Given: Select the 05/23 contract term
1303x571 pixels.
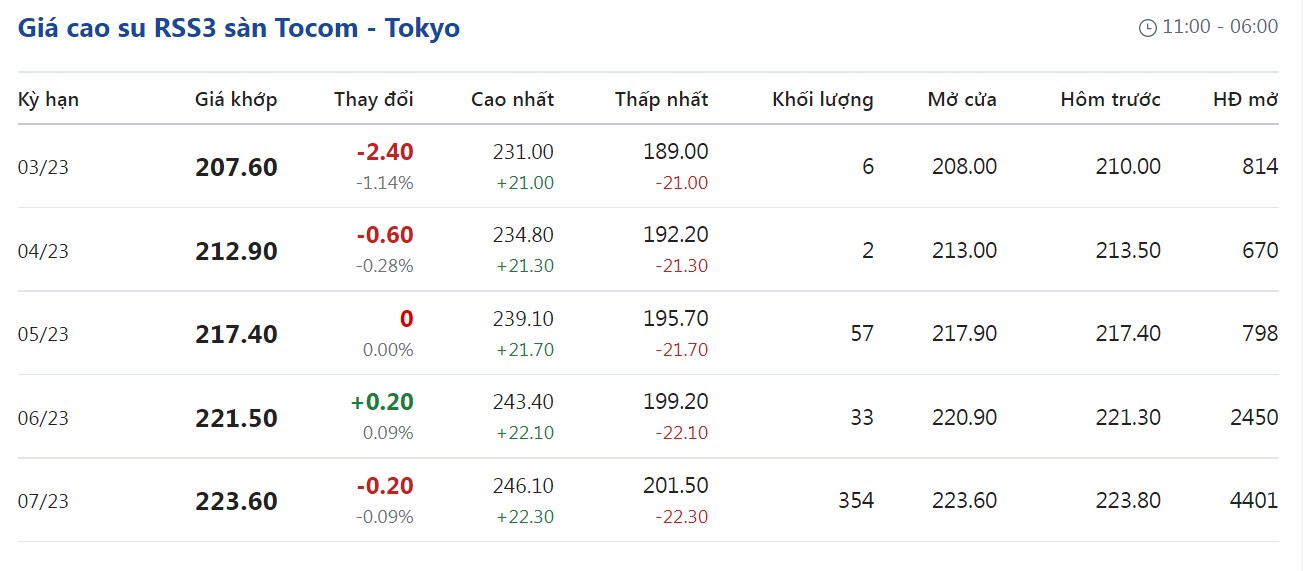Looking at the screenshot, I should [x=43, y=334].
